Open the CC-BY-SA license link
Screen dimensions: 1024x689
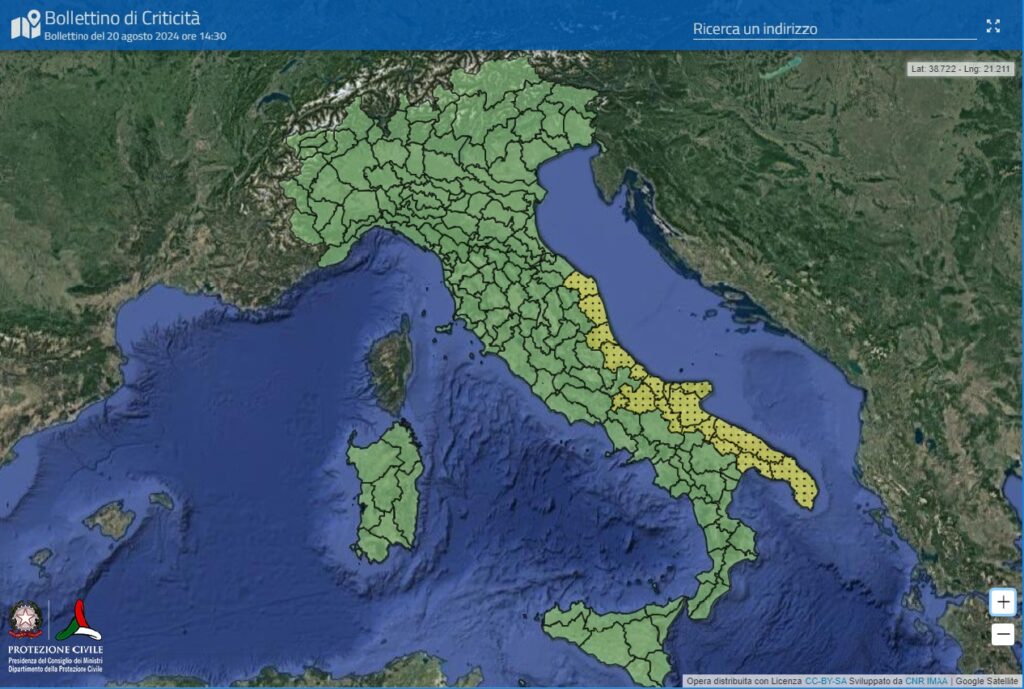tap(825, 681)
